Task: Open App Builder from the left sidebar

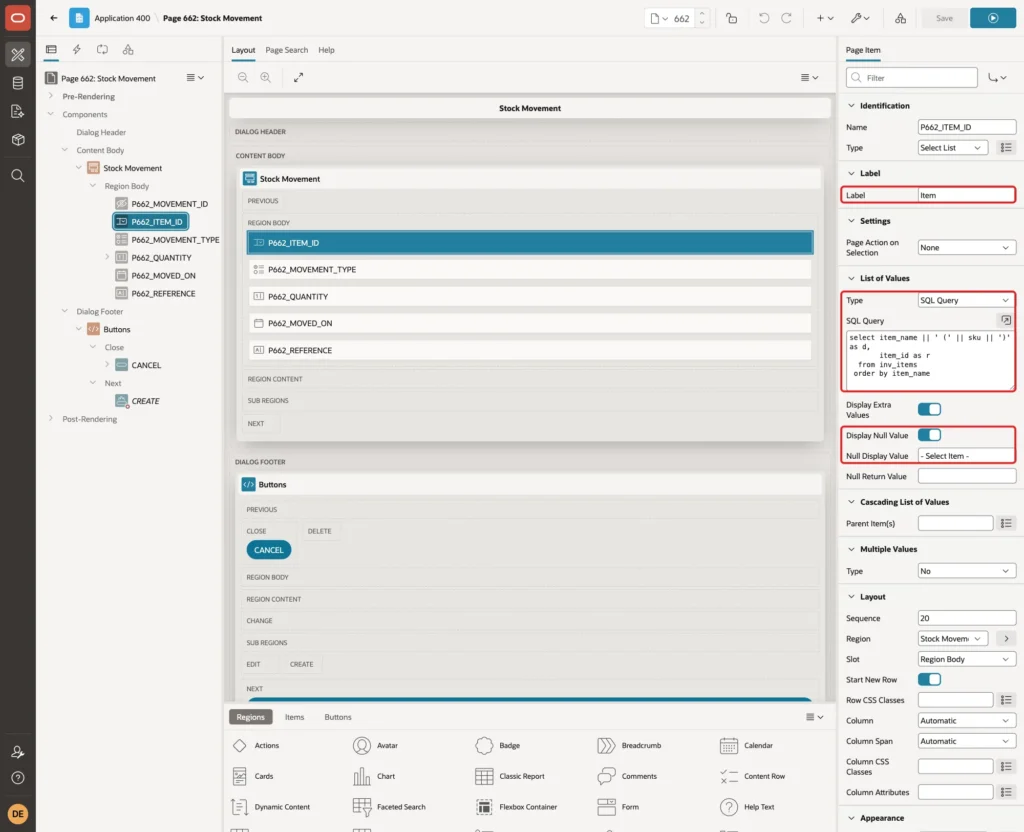Action: tap(18, 55)
